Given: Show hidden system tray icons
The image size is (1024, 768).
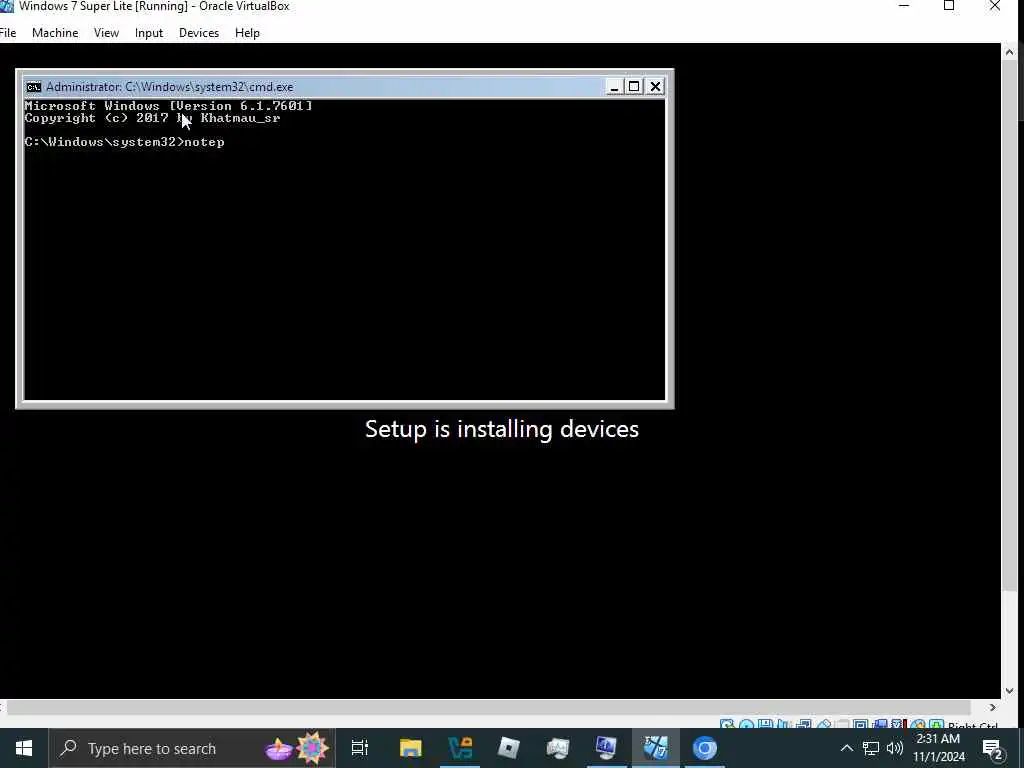Looking at the screenshot, I should tap(846, 748).
